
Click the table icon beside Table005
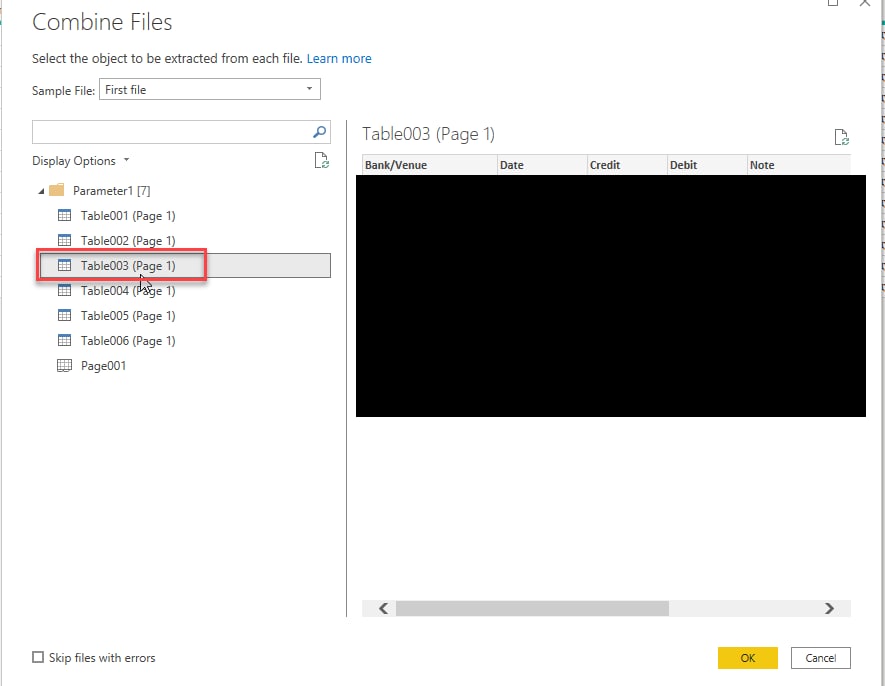pos(65,315)
